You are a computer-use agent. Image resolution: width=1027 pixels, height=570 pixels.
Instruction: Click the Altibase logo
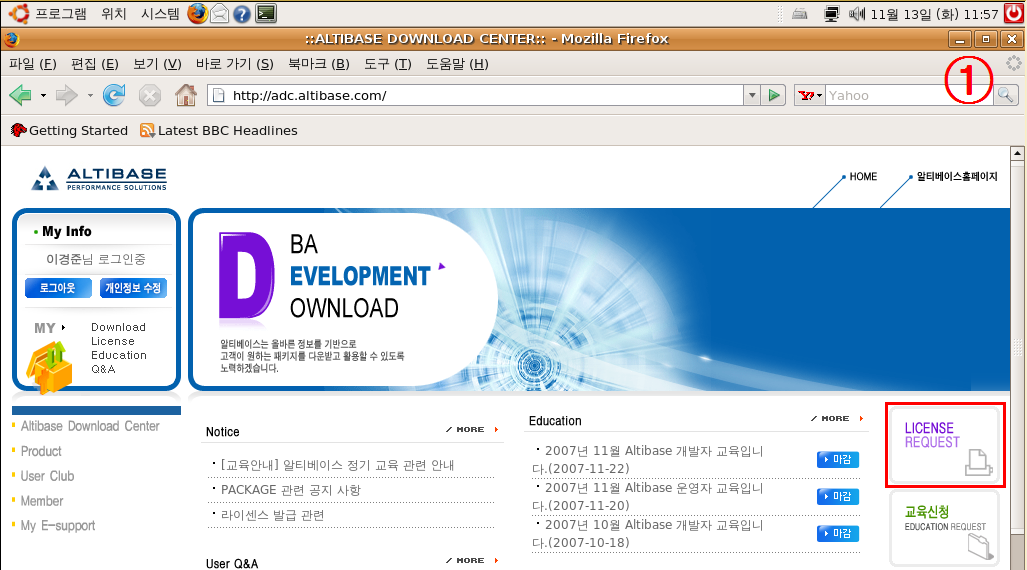(x=99, y=178)
